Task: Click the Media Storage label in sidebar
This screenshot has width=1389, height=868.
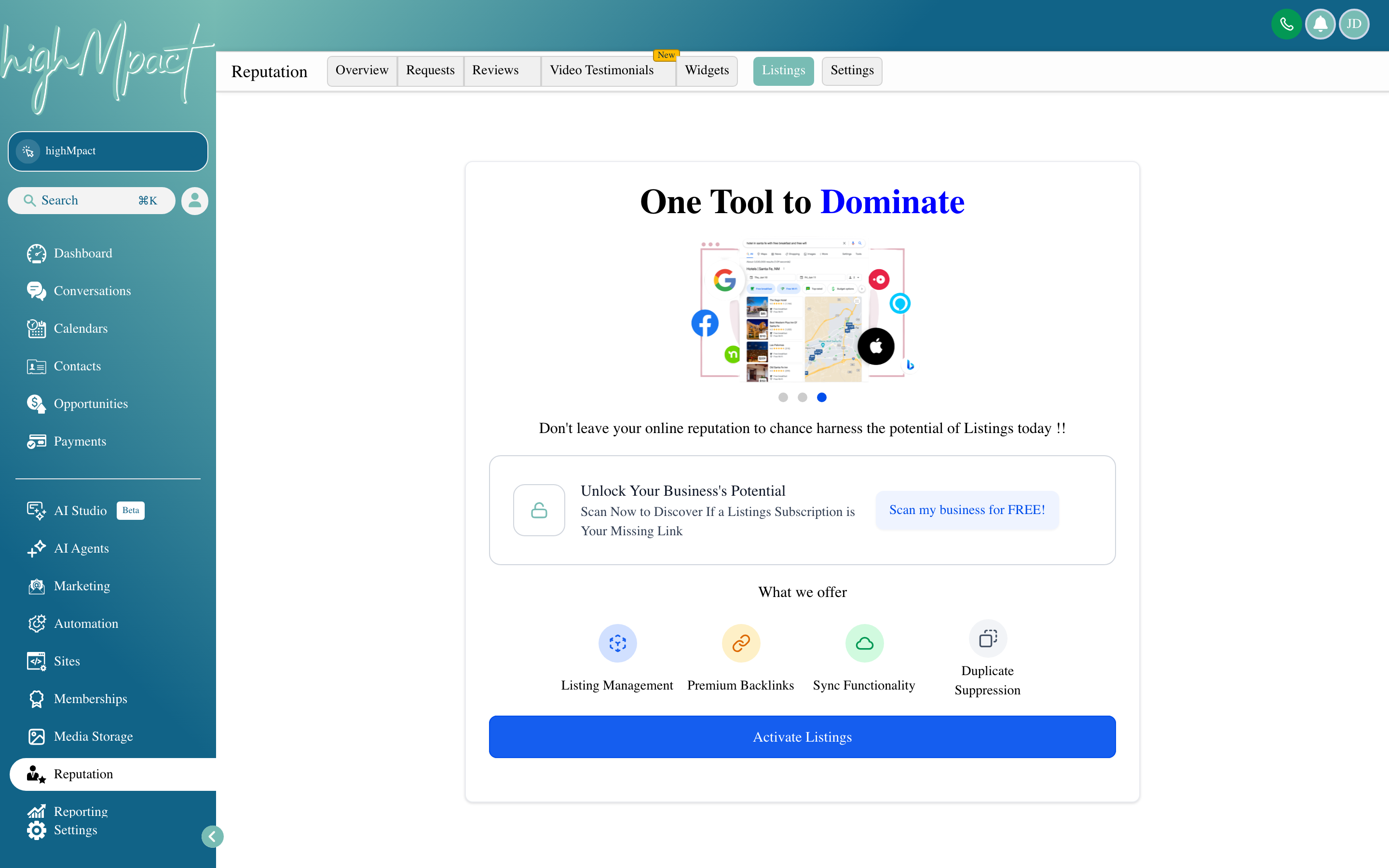Action: tap(94, 736)
